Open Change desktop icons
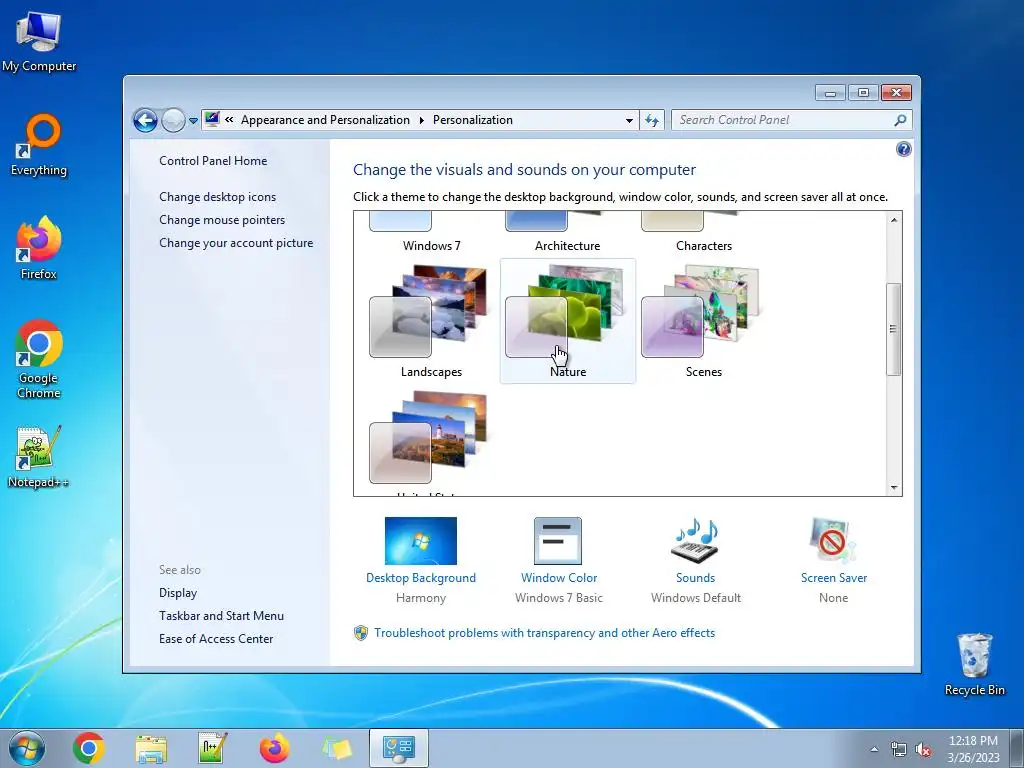This screenshot has height=768, width=1024. point(217,197)
